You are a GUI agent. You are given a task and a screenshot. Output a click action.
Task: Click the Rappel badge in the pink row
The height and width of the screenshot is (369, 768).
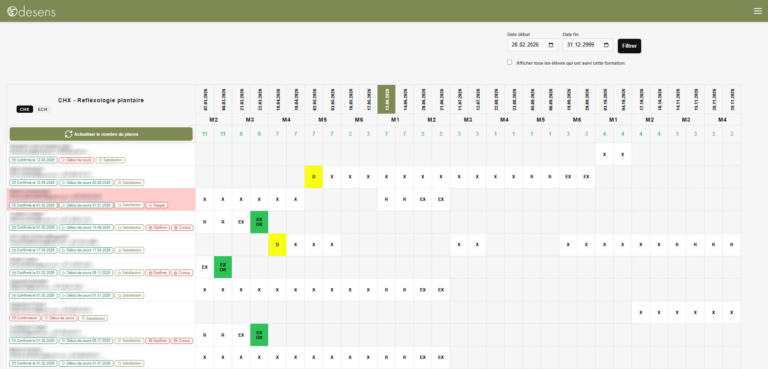click(157, 205)
